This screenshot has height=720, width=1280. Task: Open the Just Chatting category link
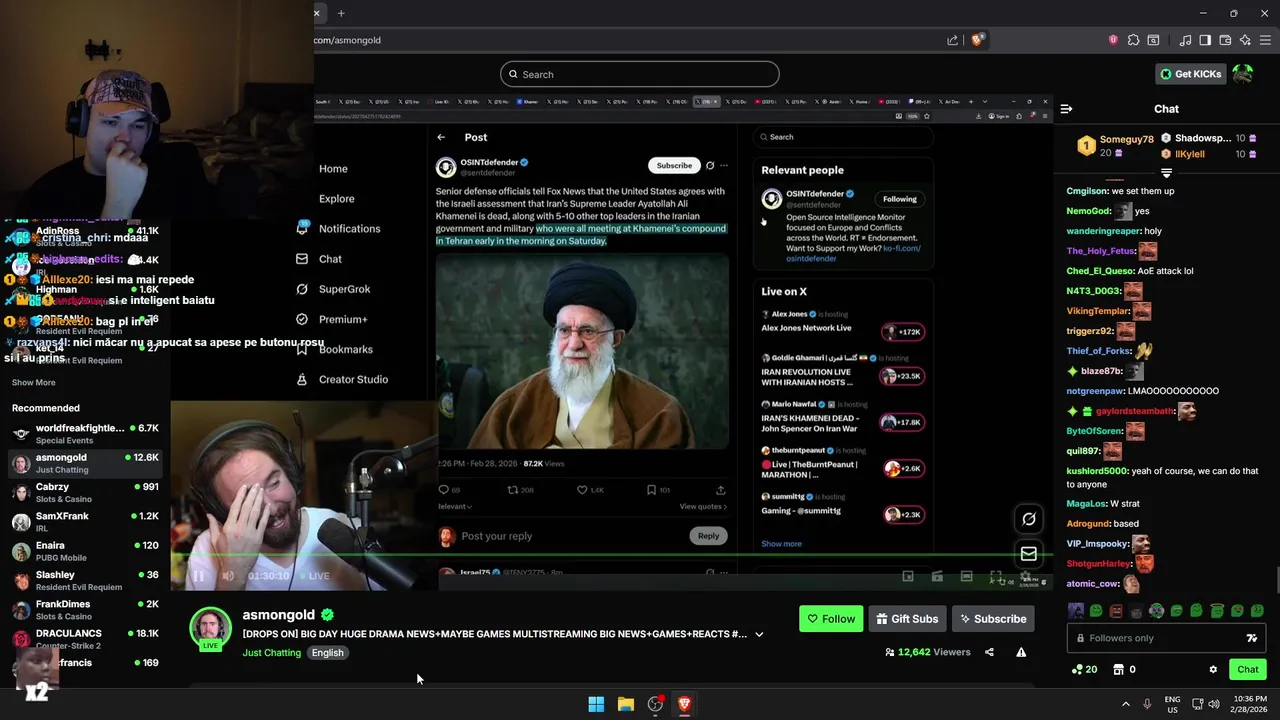271,653
